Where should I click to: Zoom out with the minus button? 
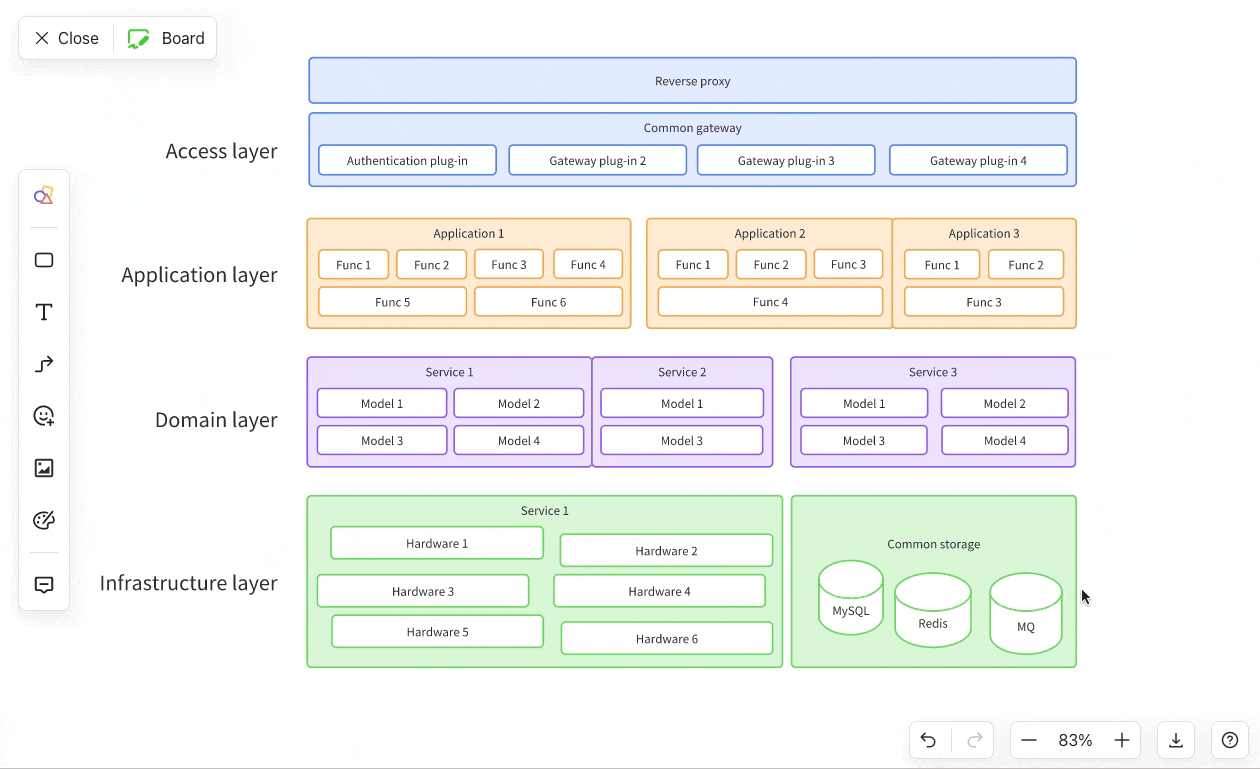[x=1029, y=740]
